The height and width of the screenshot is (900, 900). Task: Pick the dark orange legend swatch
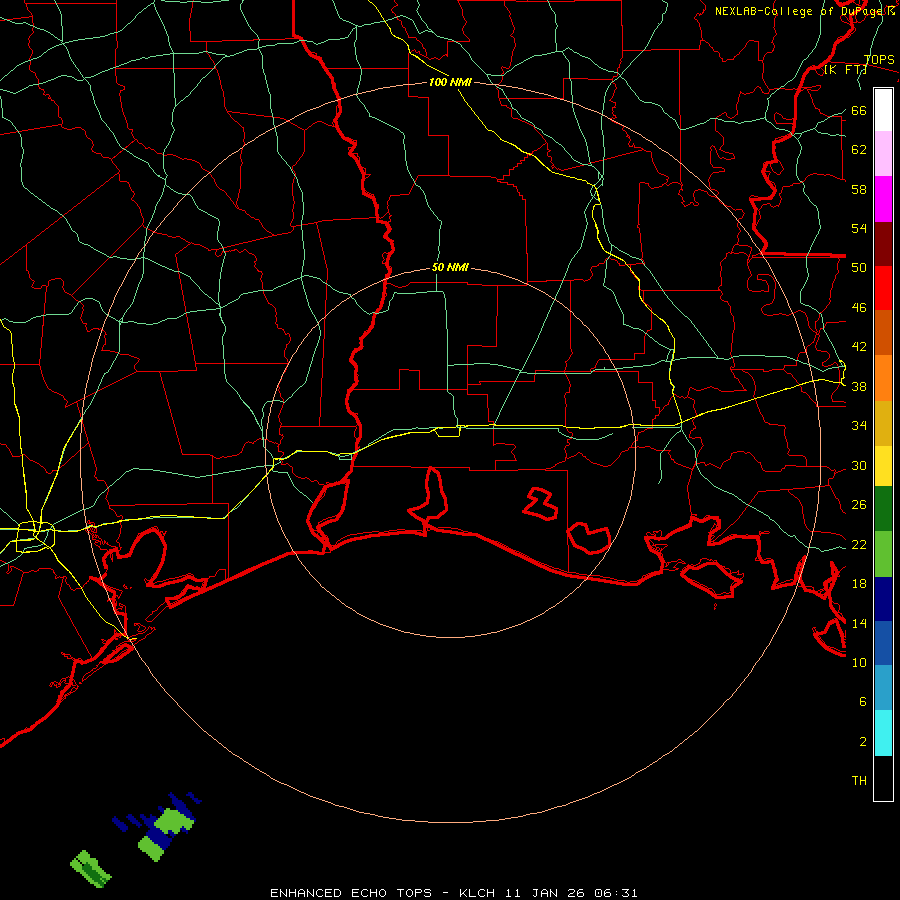pyautogui.click(x=883, y=333)
